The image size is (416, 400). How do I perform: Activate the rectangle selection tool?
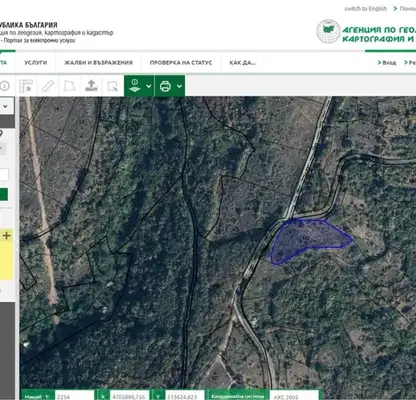tap(113, 86)
